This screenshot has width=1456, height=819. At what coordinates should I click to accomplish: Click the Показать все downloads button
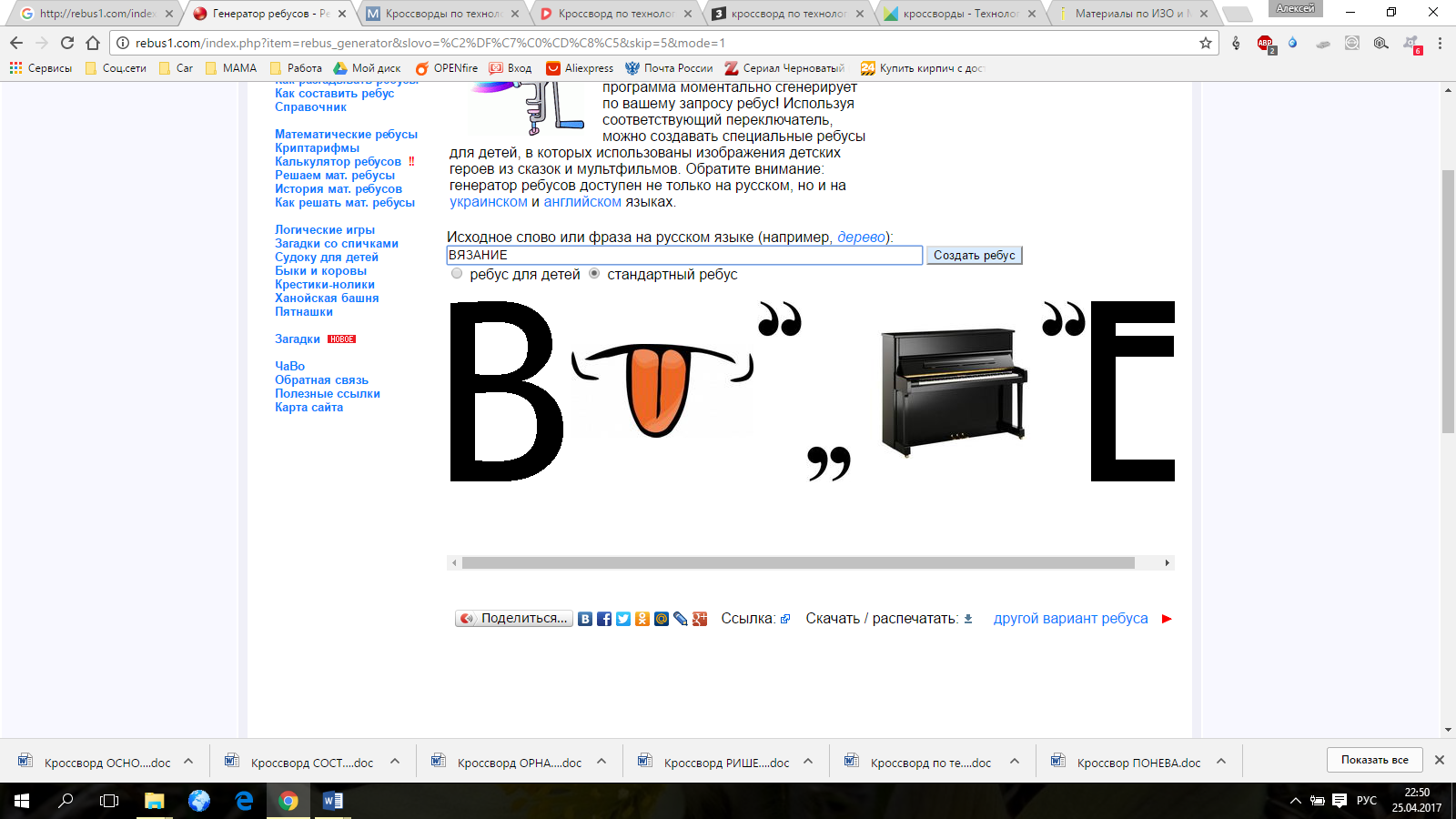tap(1374, 760)
